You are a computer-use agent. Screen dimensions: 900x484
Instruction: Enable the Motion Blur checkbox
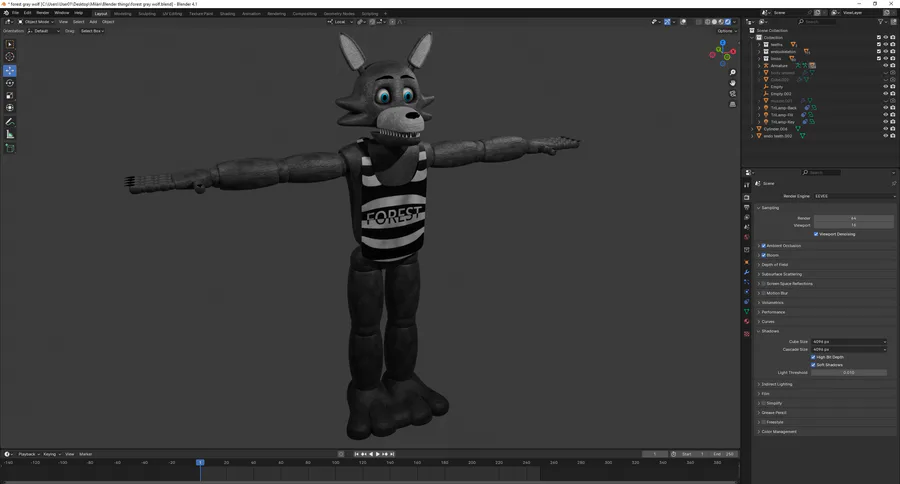point(763,293)
